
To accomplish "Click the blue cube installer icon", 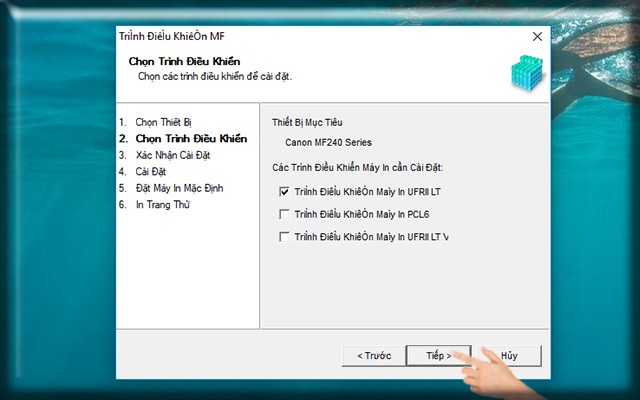I will pyautogui.click(x=527, y=73).
